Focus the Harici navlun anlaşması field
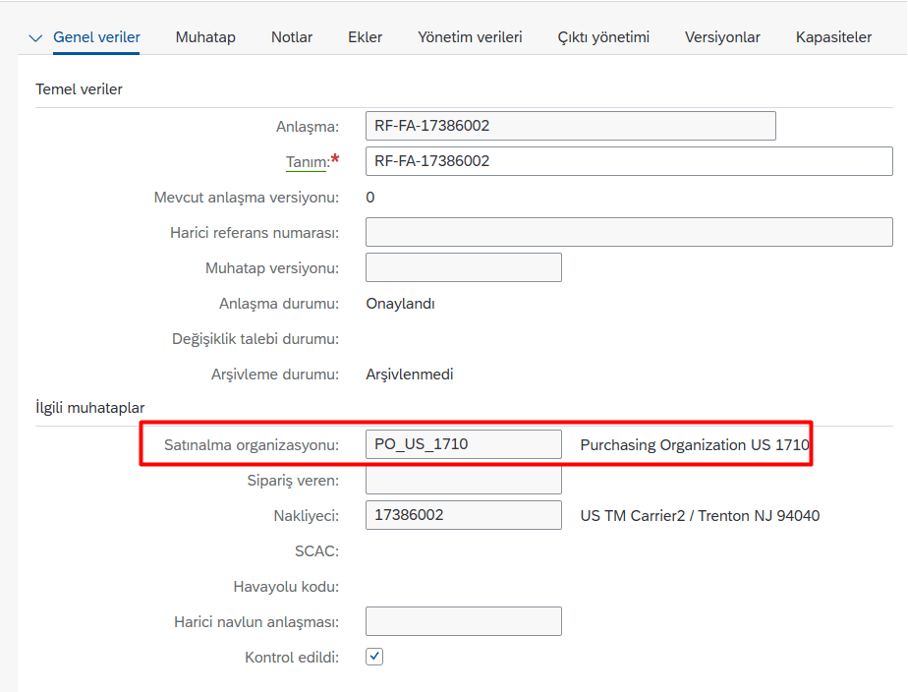This screenshot has width=908, height=692. (x=463, y=621)
